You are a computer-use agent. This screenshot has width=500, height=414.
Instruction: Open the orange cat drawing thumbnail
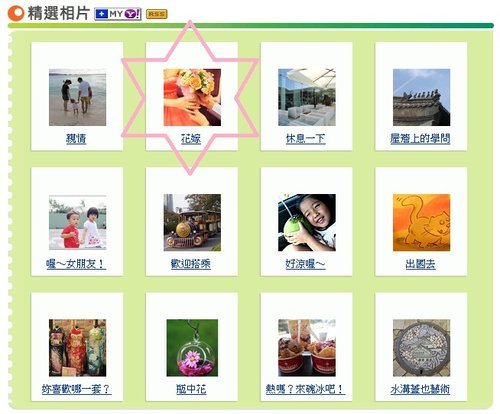click(421, 222)
